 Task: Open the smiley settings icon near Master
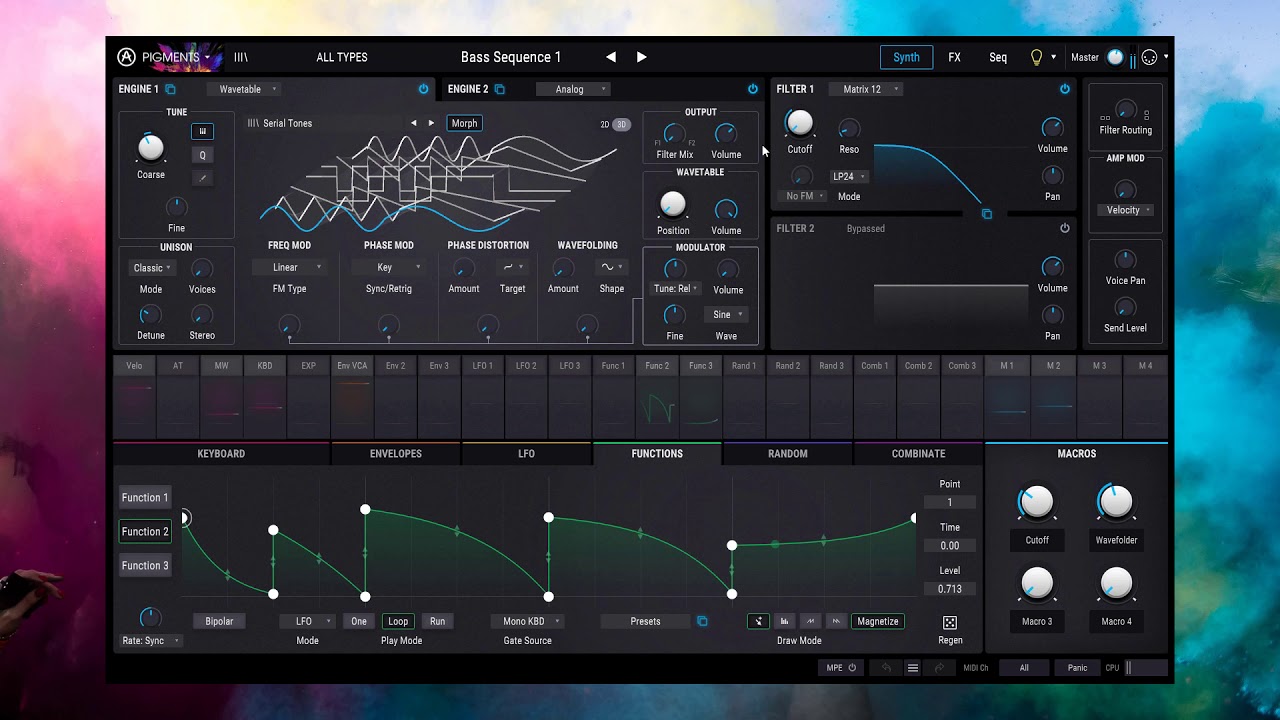coord(1149,57)
